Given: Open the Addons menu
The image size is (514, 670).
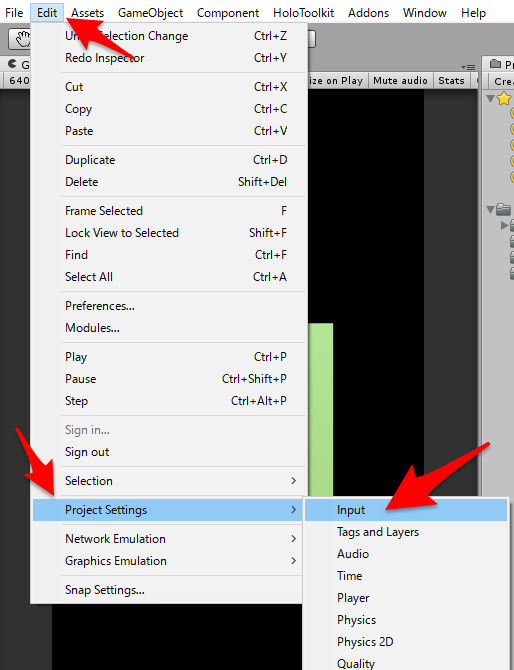Looking at the screenshot, I should click(368, 13).
